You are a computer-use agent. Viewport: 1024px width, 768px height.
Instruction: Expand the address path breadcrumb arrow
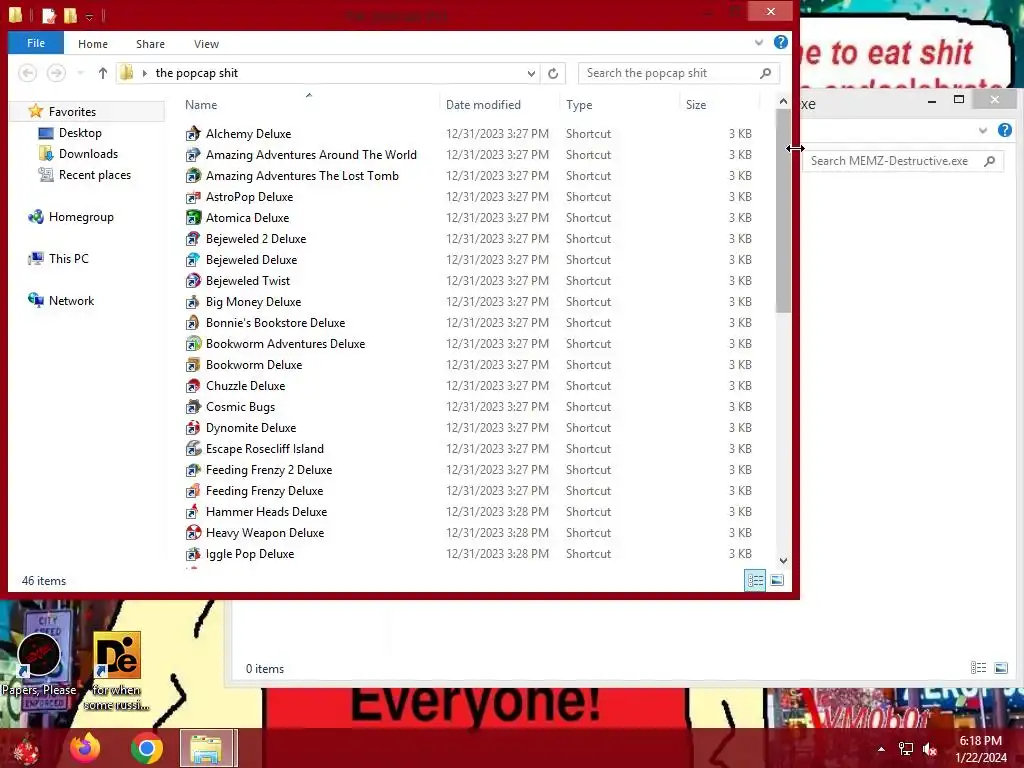[x=144, y=73]
